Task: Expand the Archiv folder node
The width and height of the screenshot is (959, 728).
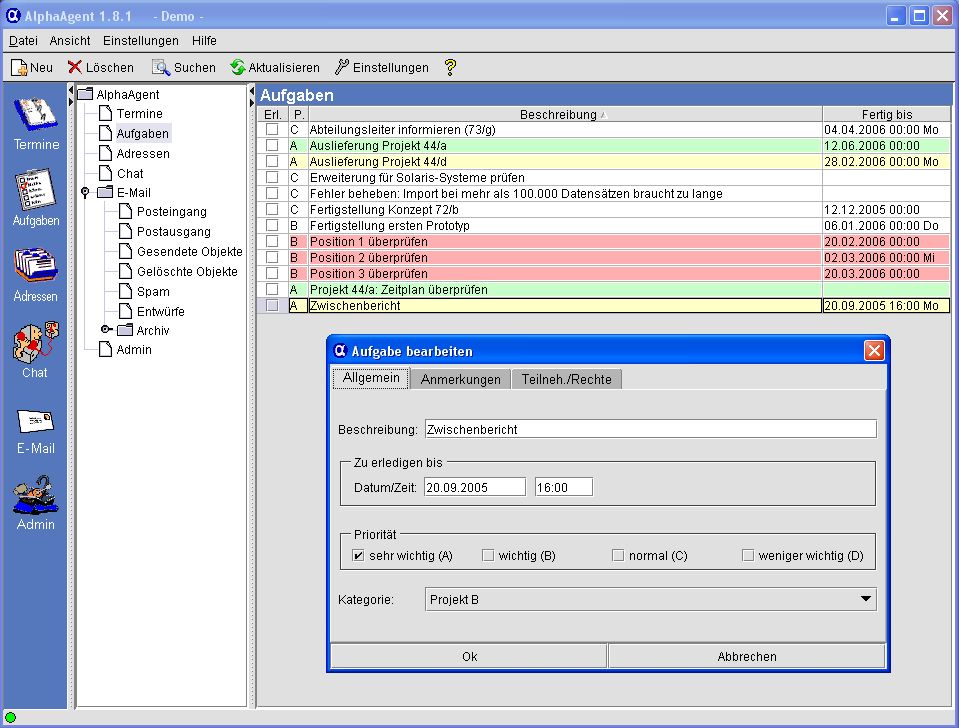Action: click(x=106, y=330)
